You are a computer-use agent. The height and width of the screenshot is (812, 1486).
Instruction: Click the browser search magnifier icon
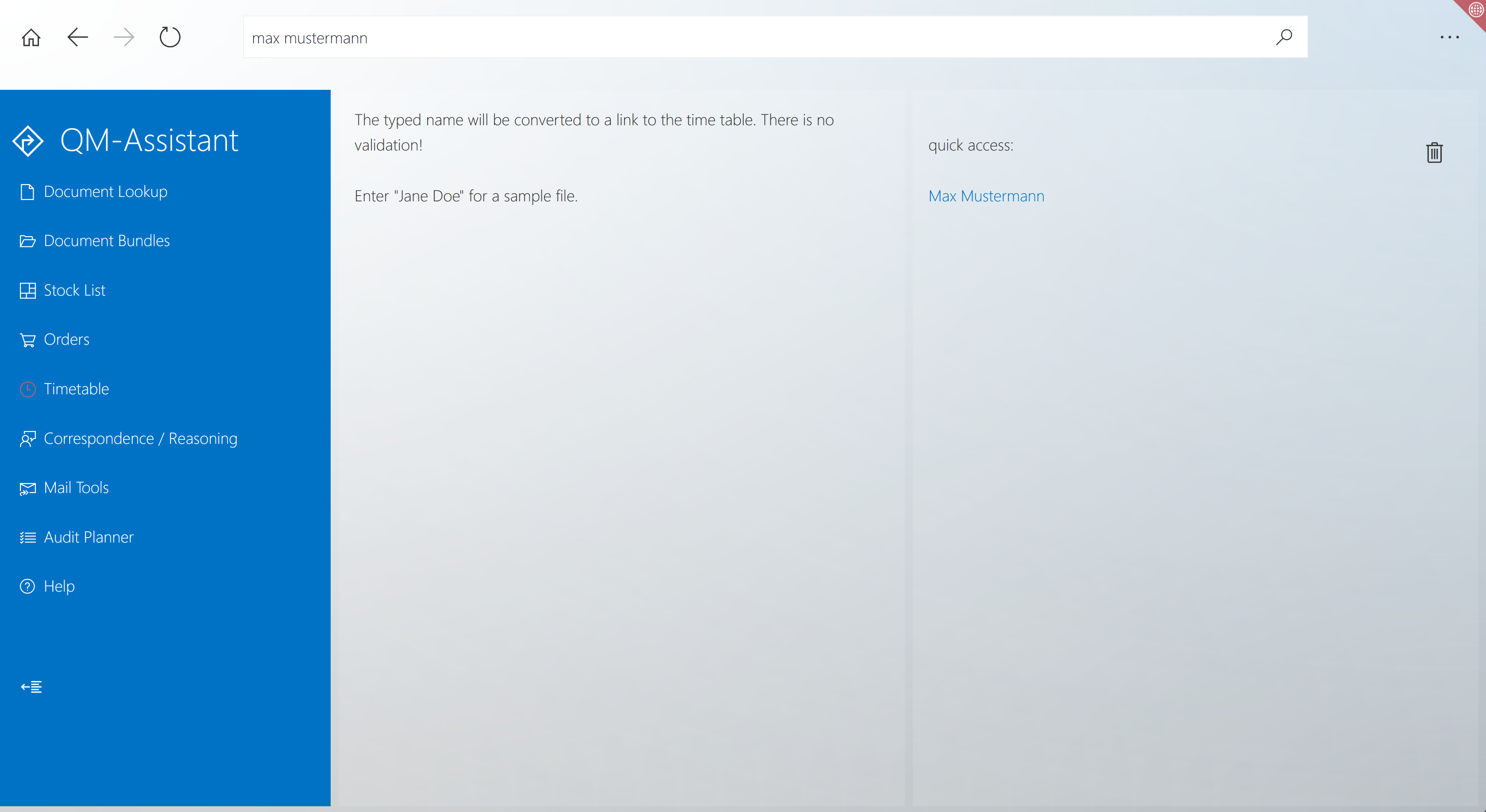tap(1284, 37)
